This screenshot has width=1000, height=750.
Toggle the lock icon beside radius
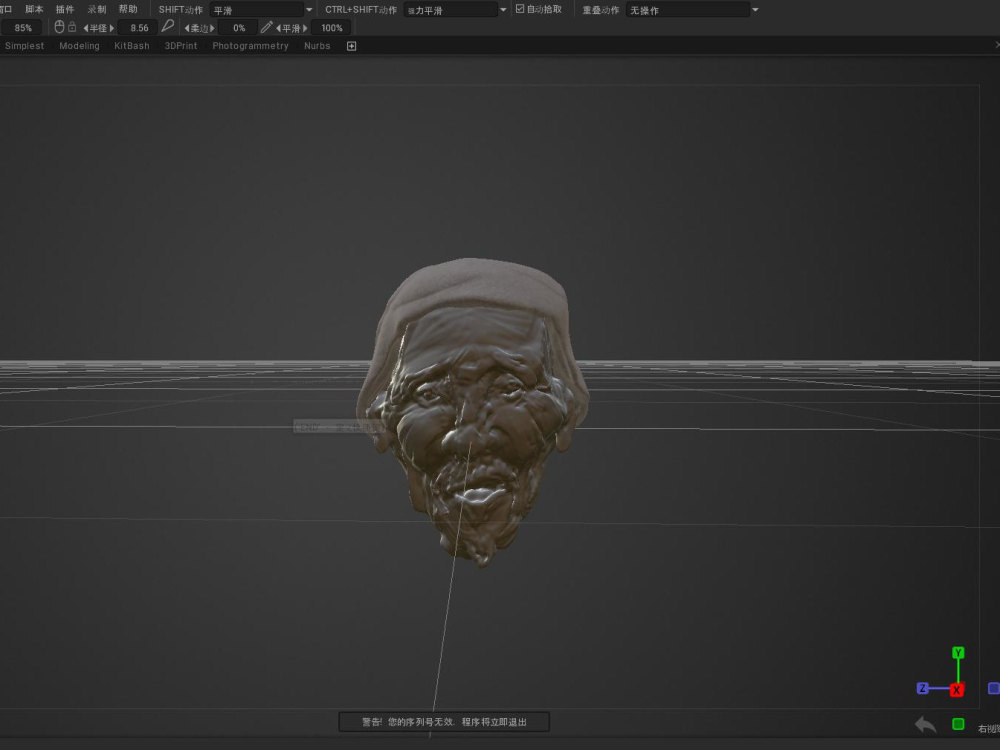click(72, 27)
